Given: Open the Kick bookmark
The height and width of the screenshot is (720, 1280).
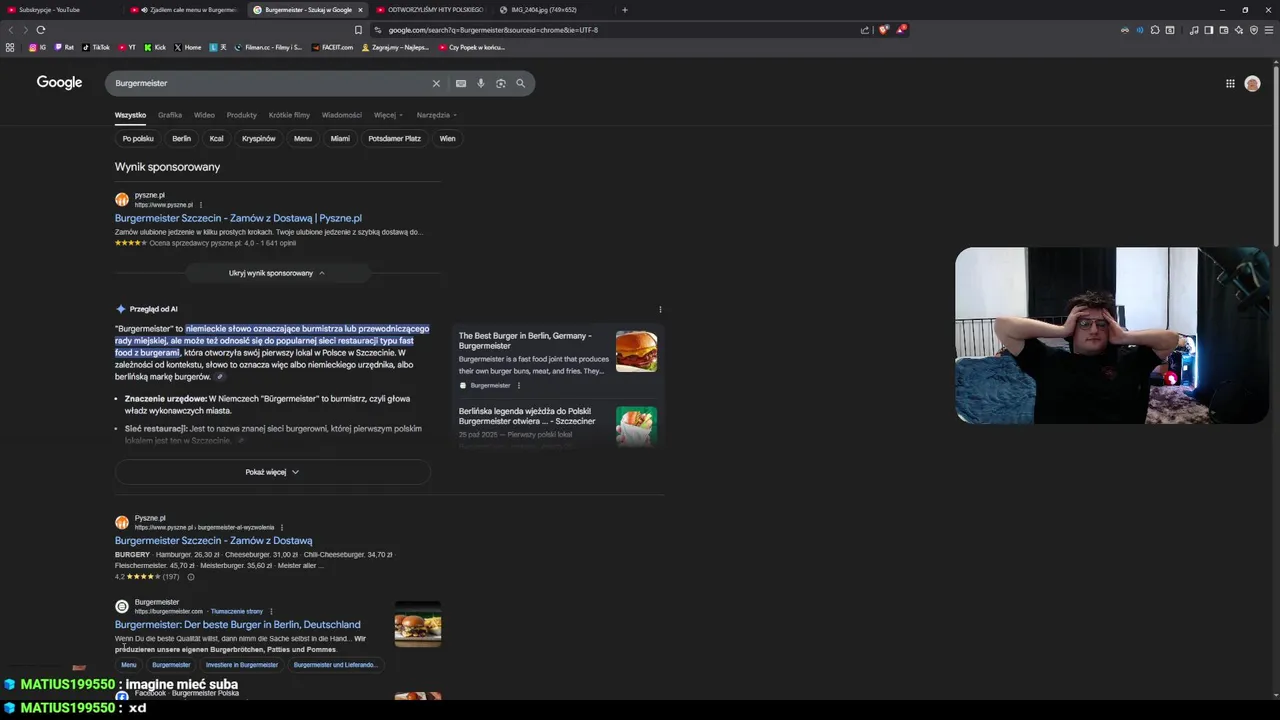Looking at the screenshot, I should tap(155, 47).
